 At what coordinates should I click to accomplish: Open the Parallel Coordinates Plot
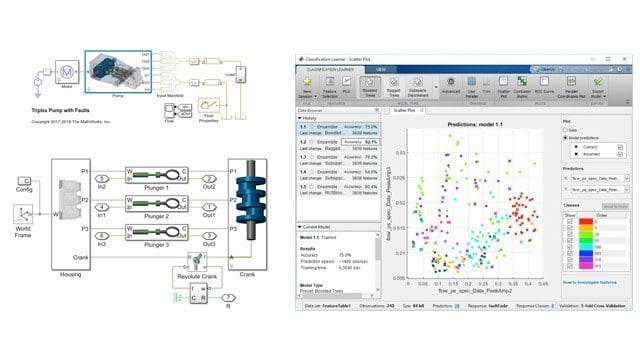(x=571, y=87)
